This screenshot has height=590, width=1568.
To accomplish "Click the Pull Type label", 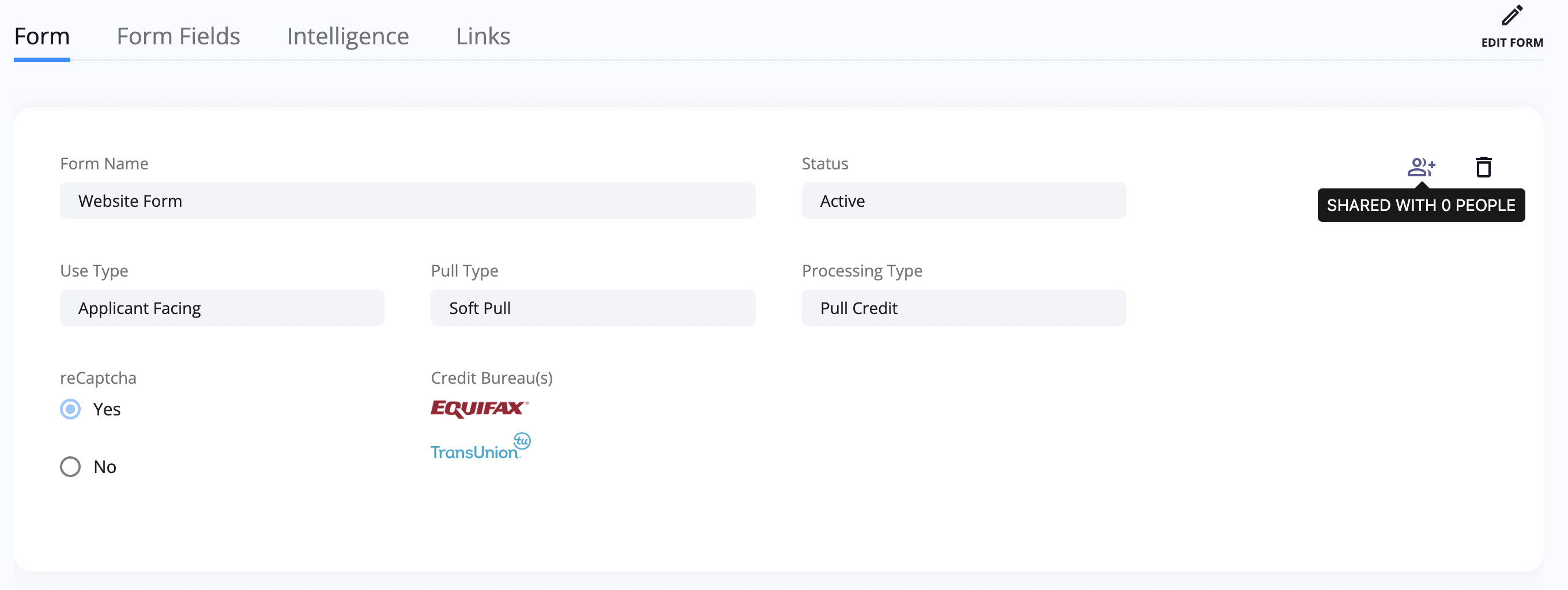I will pyautogui.click(x=465, y=271).
